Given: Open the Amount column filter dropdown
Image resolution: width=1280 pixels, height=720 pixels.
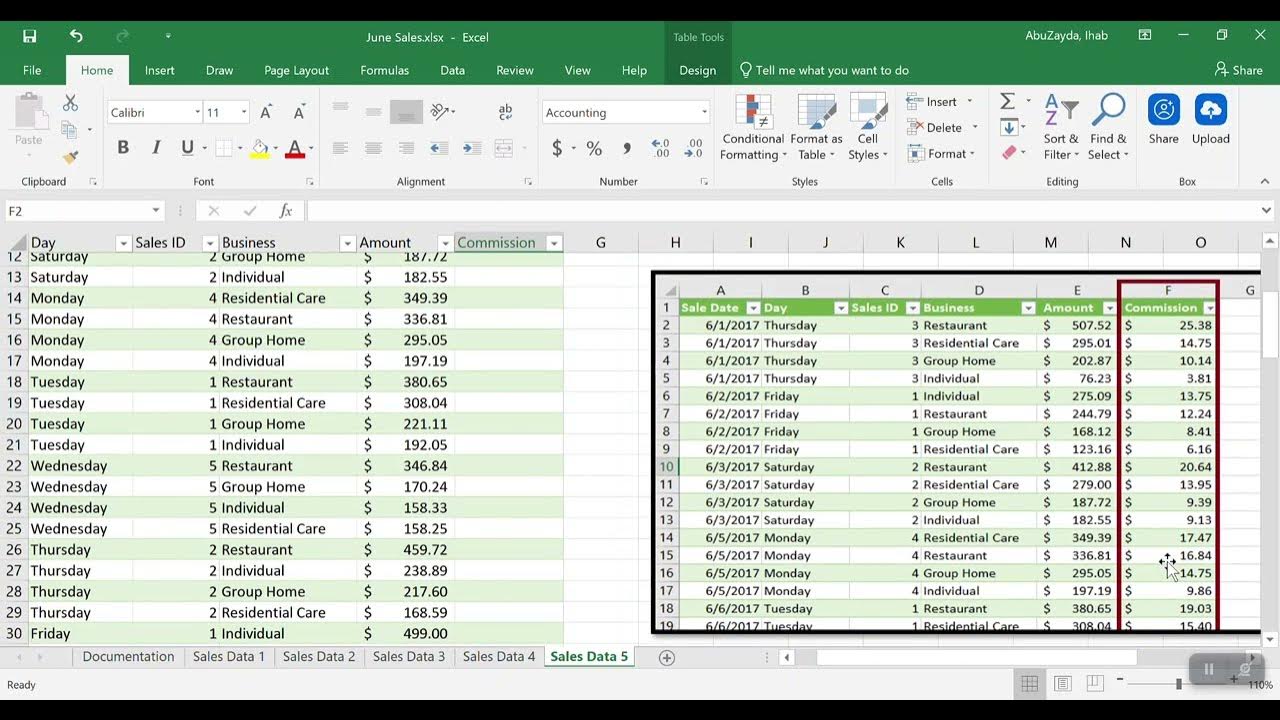Looking at the screenshot, I should (x=444, y=243).
